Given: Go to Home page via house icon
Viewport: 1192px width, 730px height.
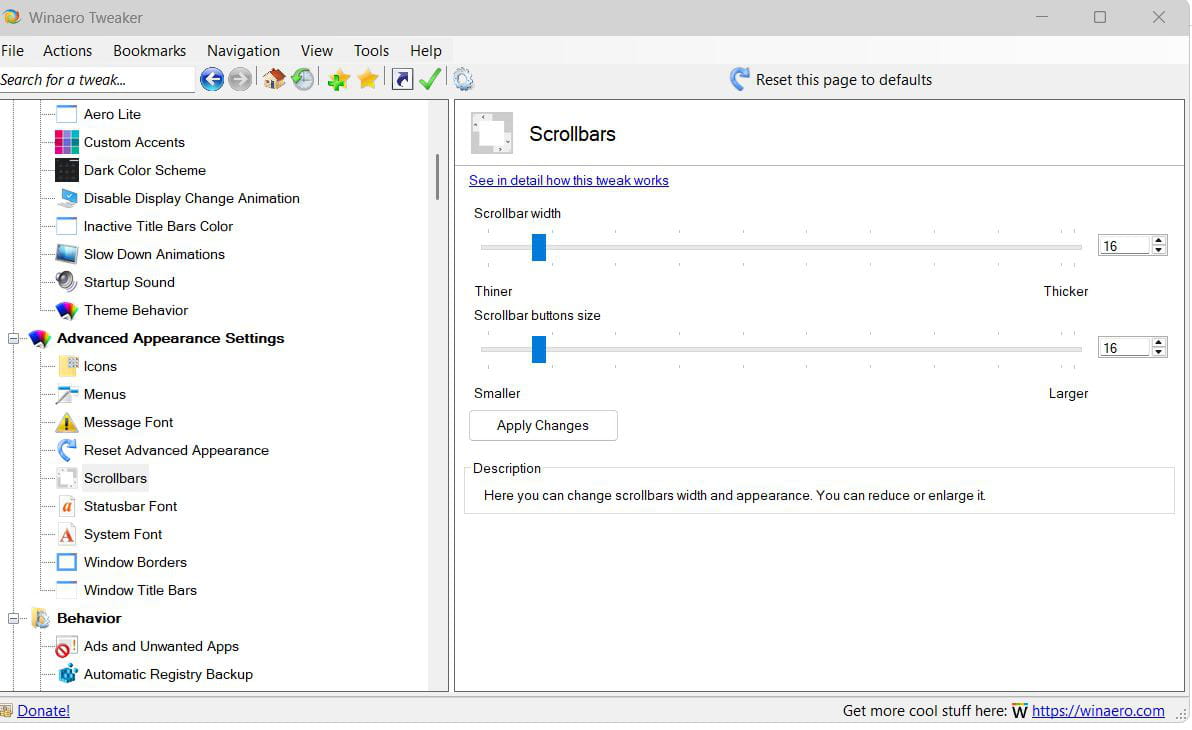Looking at the screenshot, I should tap(274, 79).
